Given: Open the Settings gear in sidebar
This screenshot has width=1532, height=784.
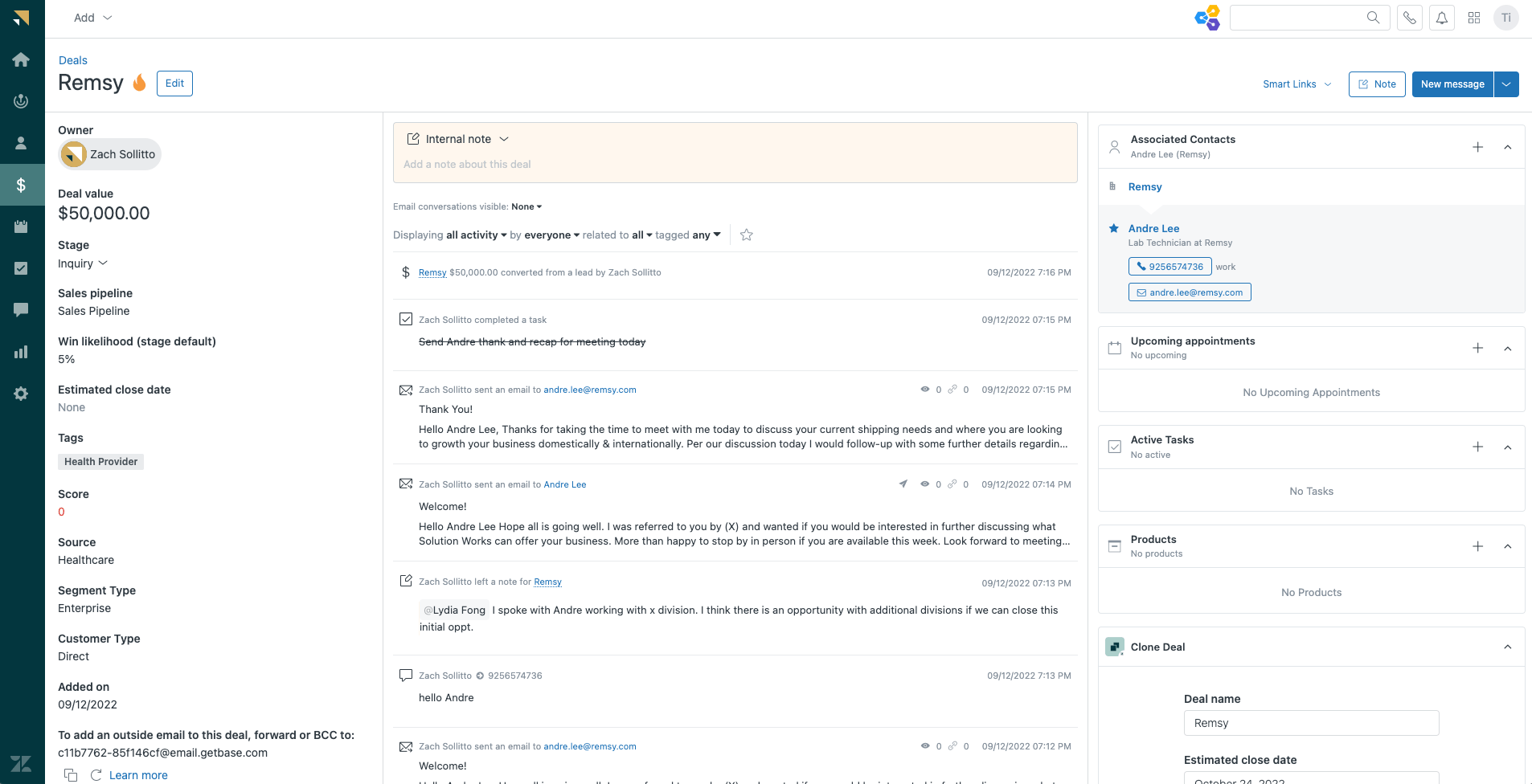Looking at the screenshot, I should point(22,394).
